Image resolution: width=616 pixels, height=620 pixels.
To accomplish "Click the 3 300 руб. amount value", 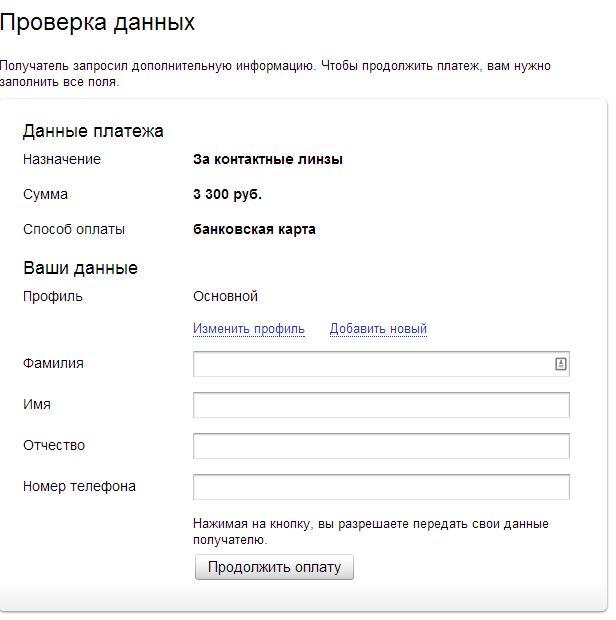I will pyautogui.click(x=227, y=195).
